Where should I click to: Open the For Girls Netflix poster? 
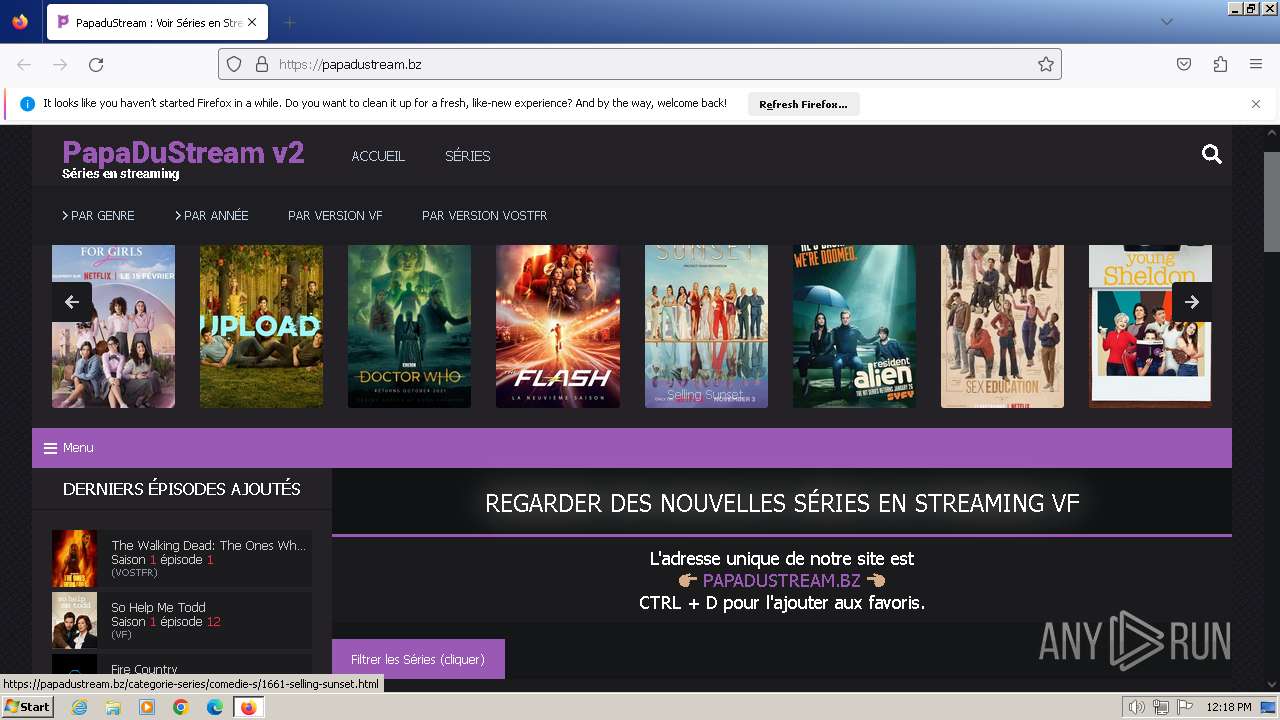click(x=113, y=326)
